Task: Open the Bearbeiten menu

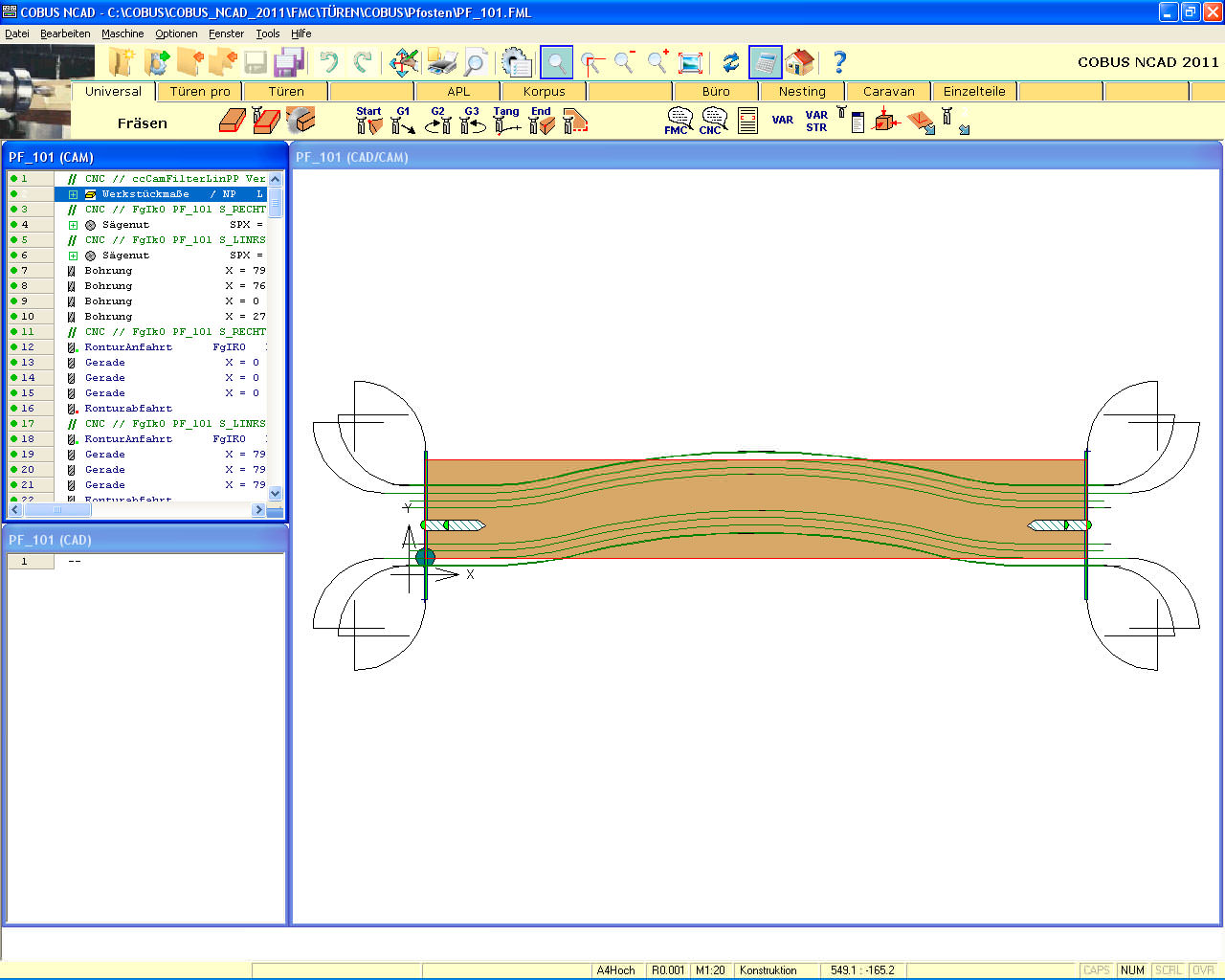Action: (x=65, y=33)
